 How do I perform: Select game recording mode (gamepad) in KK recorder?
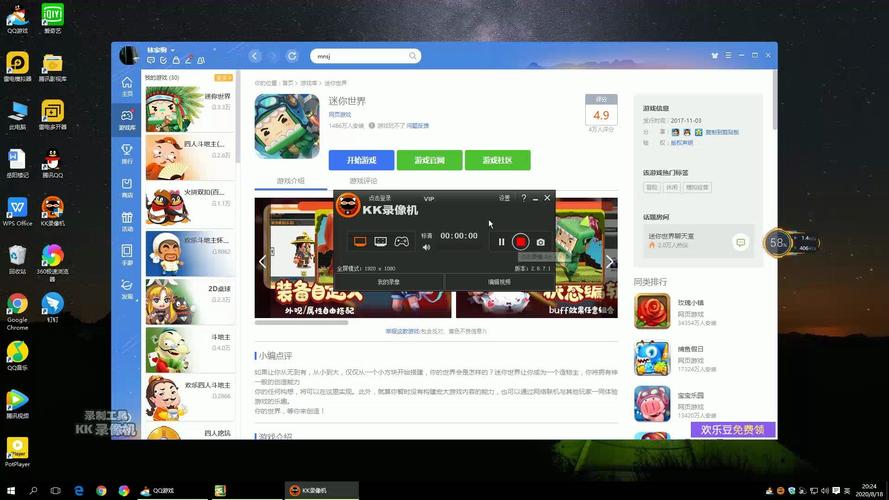click(401, 241)
